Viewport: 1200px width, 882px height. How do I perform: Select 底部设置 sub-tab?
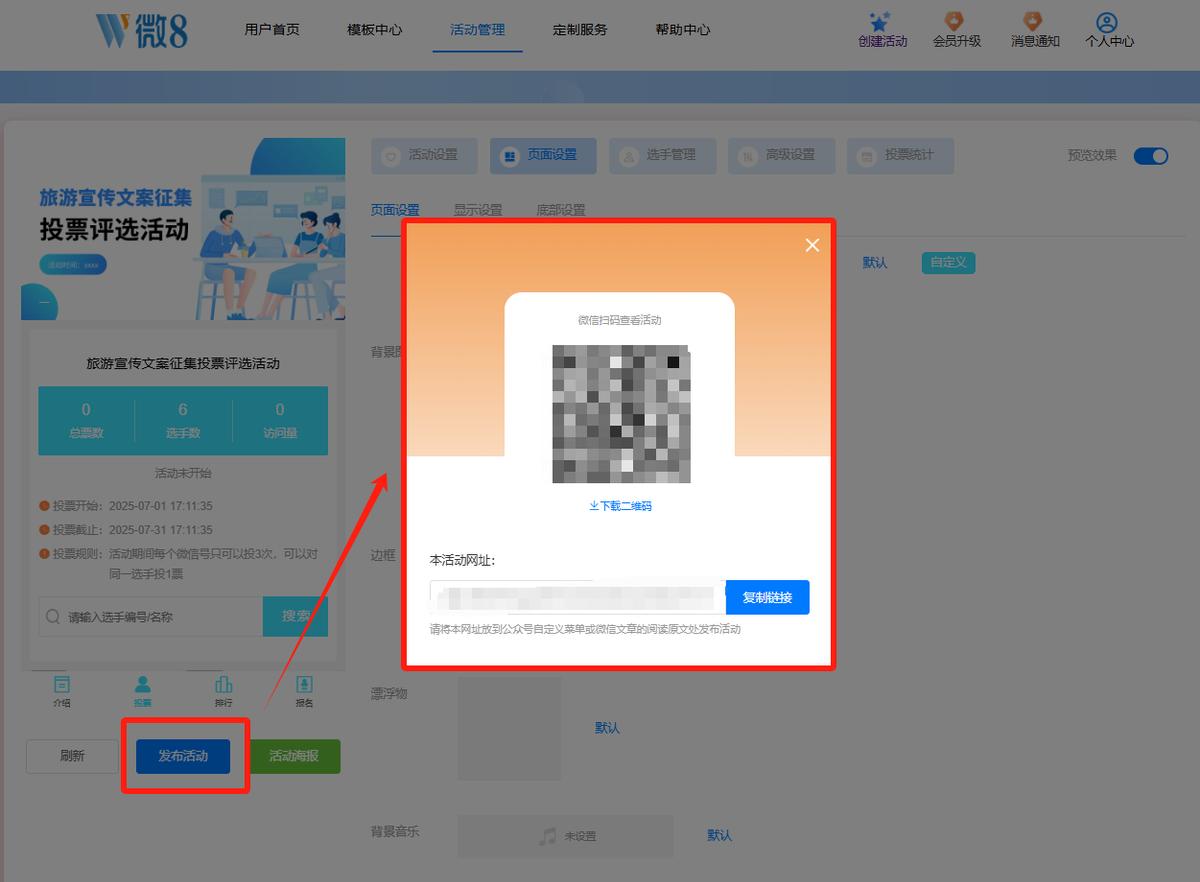pyautogui.click(x=561, y=210)
